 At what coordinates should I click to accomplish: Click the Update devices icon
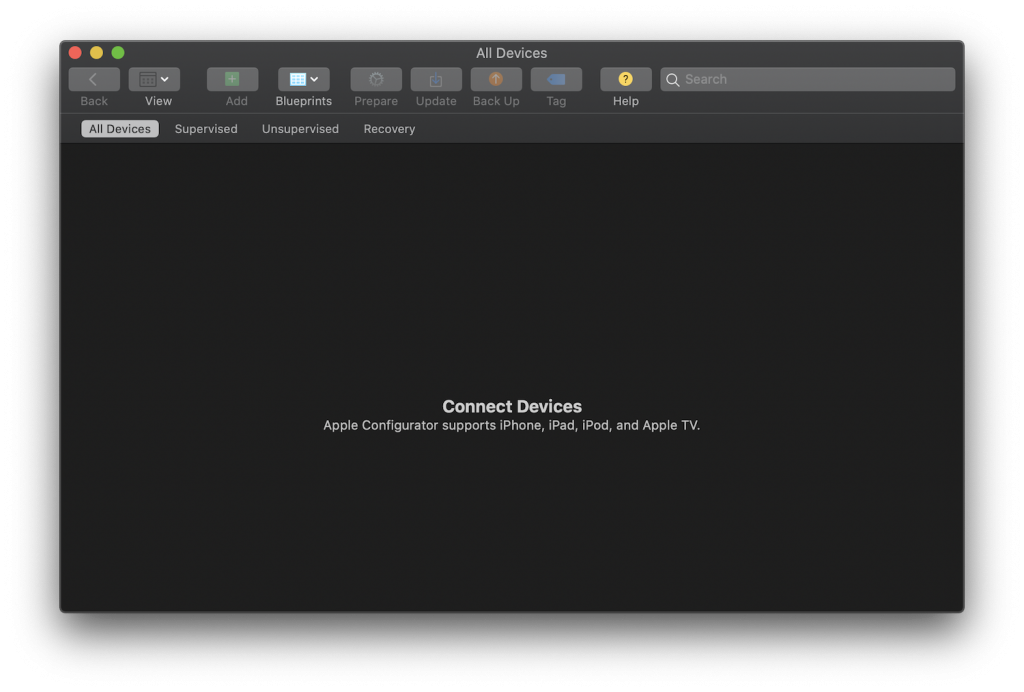pos(435,78)
